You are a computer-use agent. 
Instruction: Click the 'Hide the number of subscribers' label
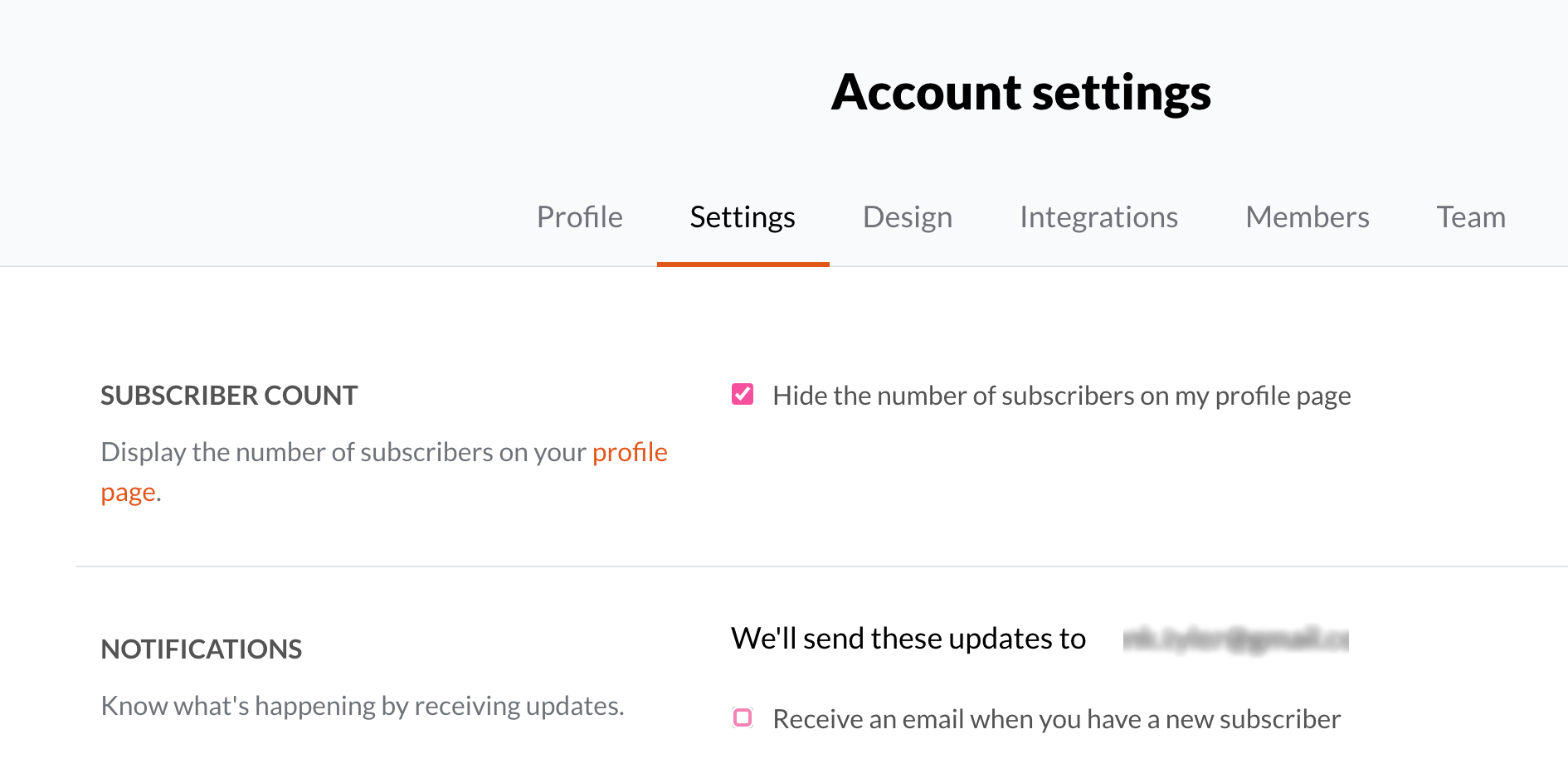(1062, 396)
